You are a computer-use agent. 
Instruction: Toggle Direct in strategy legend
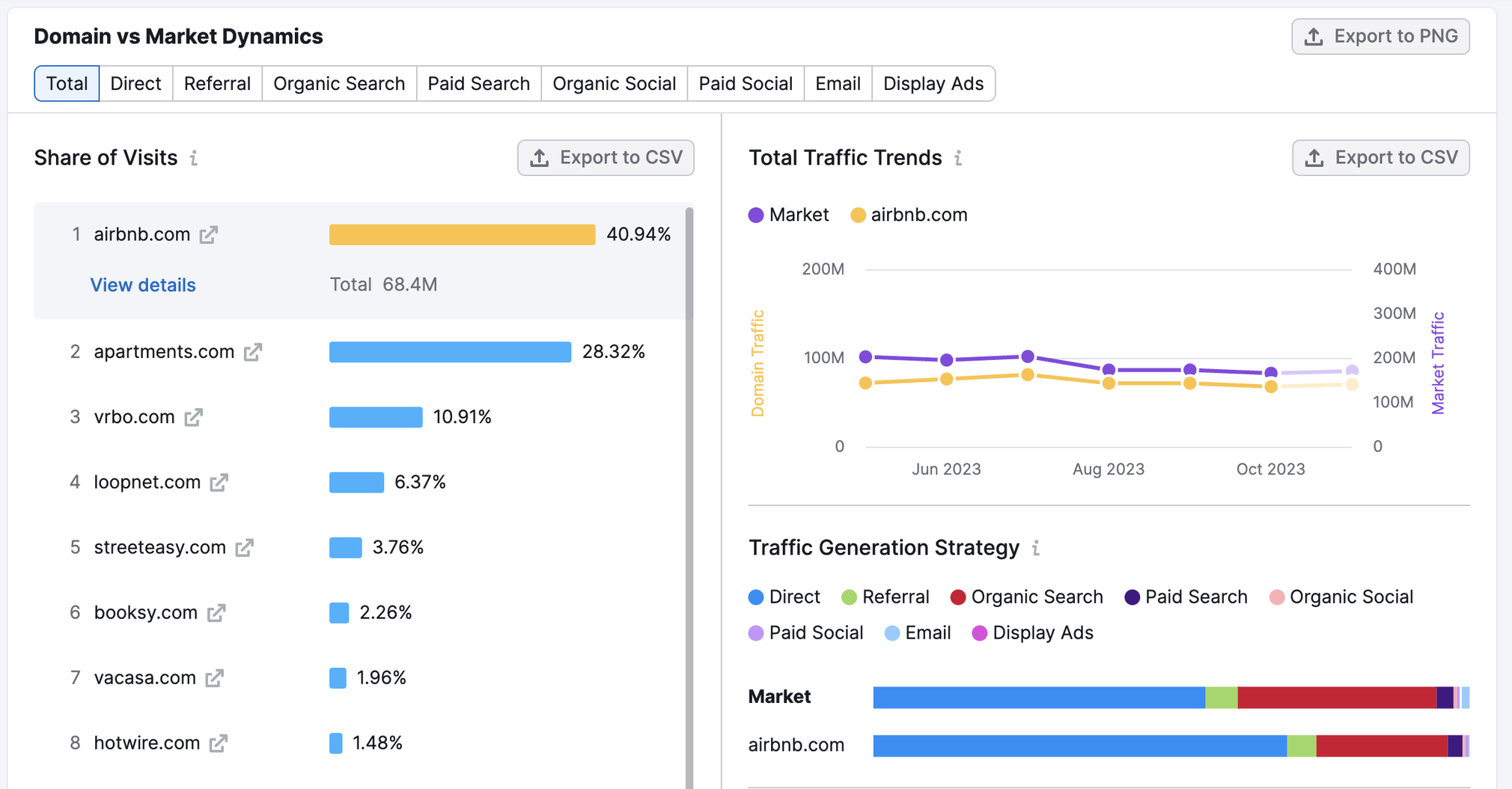pyautogui.click(x=784, y=597)
